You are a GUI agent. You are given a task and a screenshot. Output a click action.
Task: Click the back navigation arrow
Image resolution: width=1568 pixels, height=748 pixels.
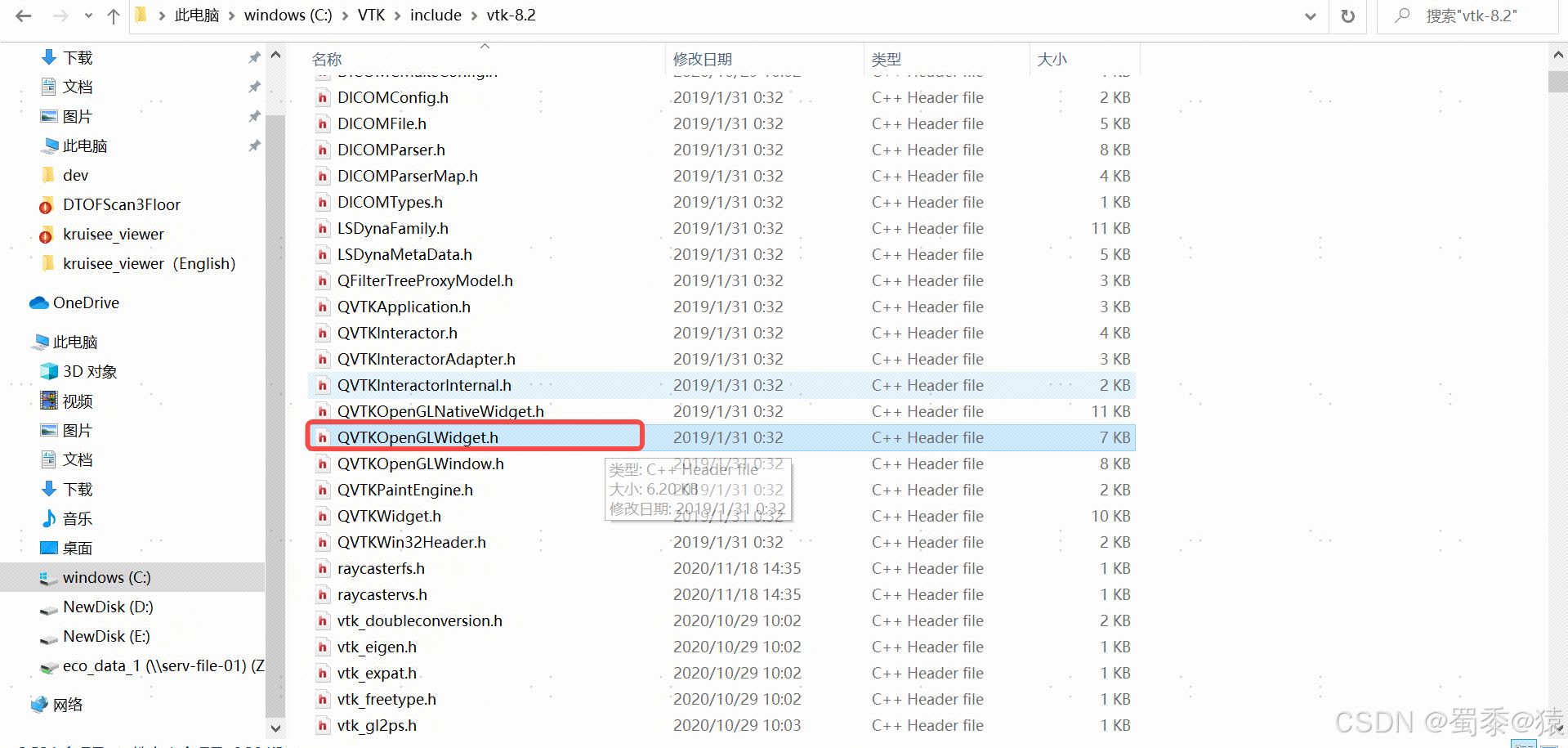tap(22, 15)
